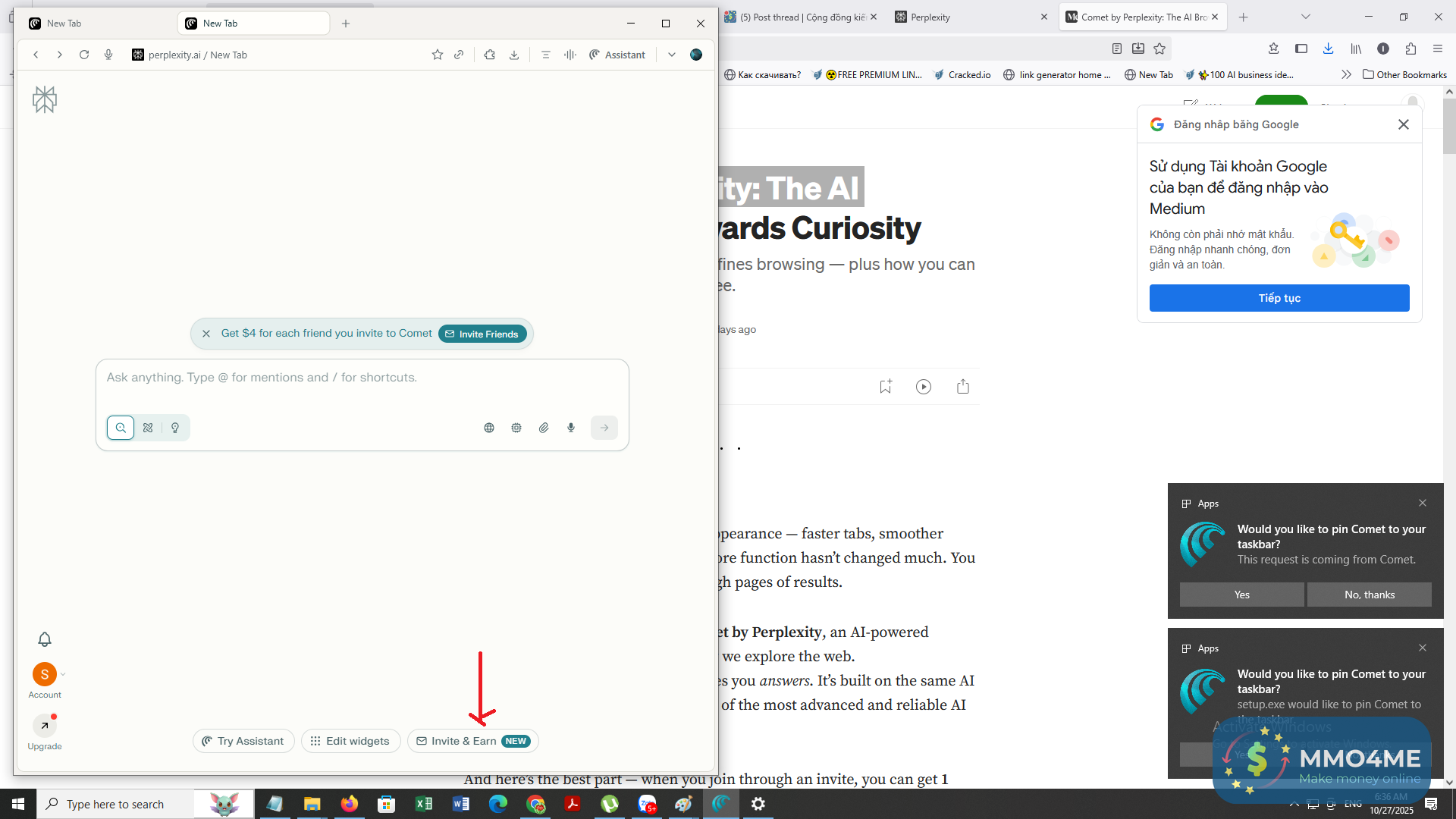1456x819 pixels.
Task: Click the Comet downloads icon
Action: pyautogui.click(x=514, y=55)
